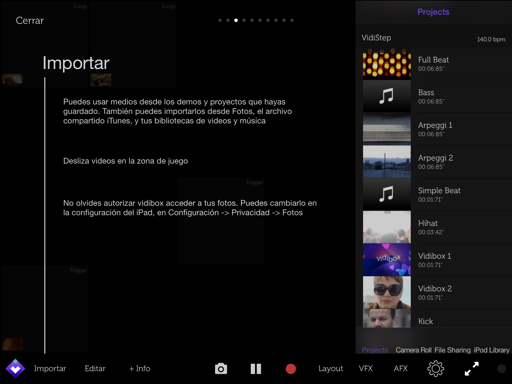Select the highlighted third page dot
This screenshot has height=384, width=512.
coord(236,20)
